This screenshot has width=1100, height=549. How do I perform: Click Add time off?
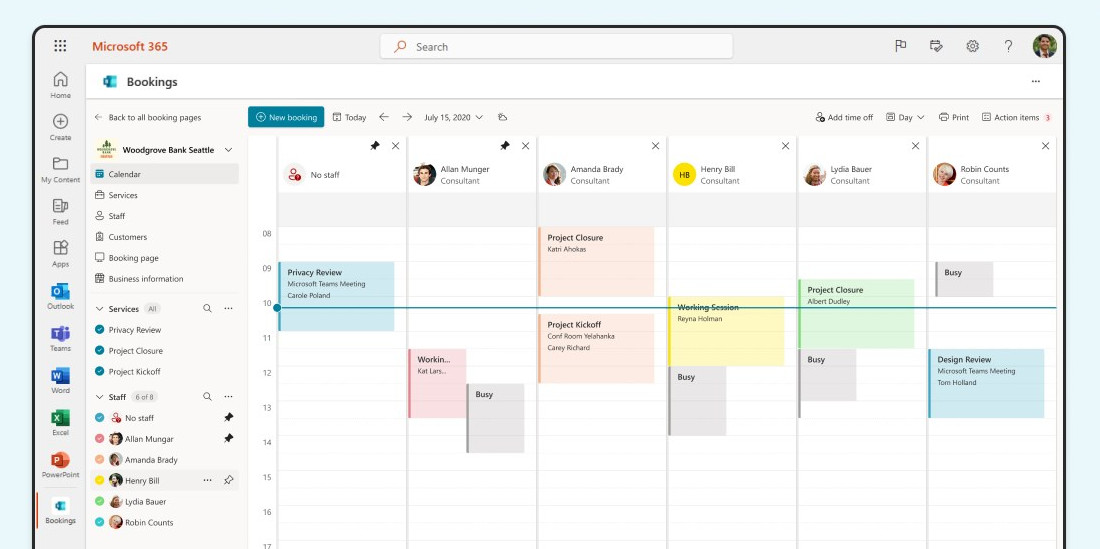[x=844, y=117]
